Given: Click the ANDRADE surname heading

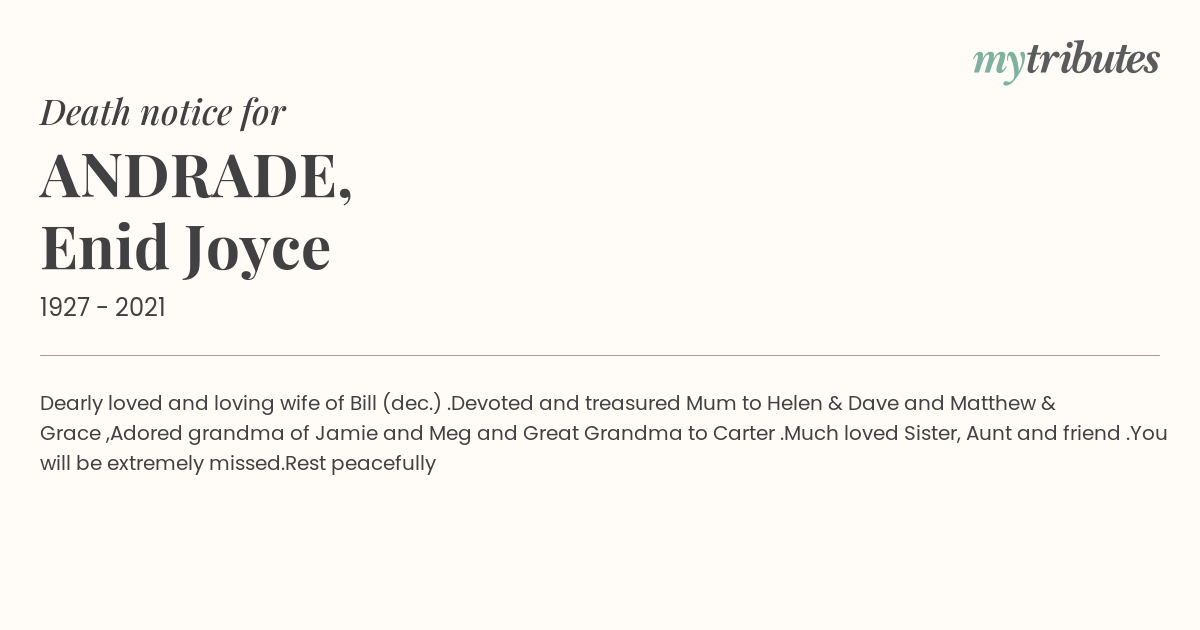Looking at the screenshot, I should 189,176.
